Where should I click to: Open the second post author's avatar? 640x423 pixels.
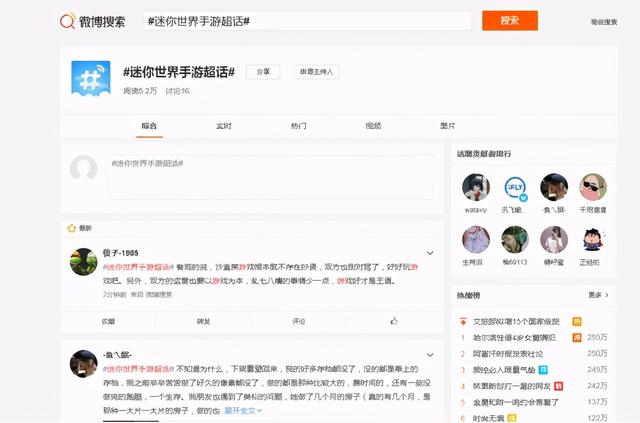click(x=84, y=363)
